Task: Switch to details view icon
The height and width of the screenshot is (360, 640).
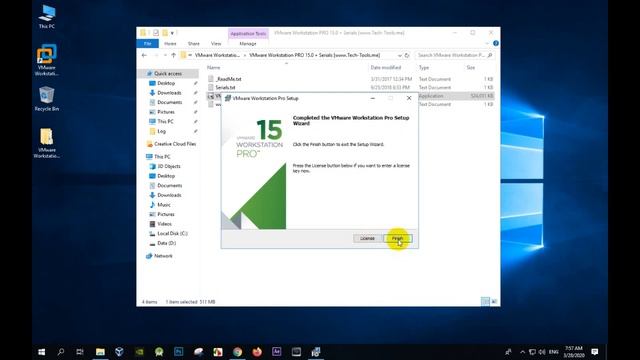Action: [485, 302]
